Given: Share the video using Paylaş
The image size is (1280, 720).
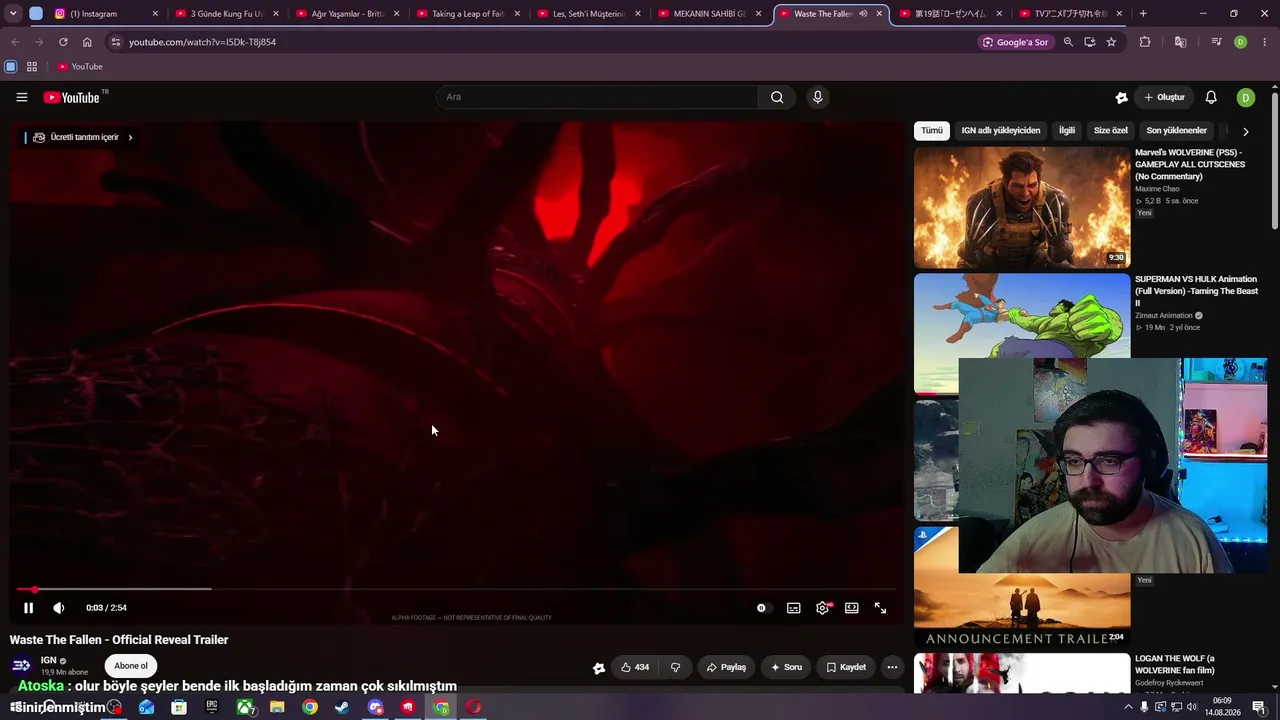Looking at the screenshot, I should click(x=726, y=667).
